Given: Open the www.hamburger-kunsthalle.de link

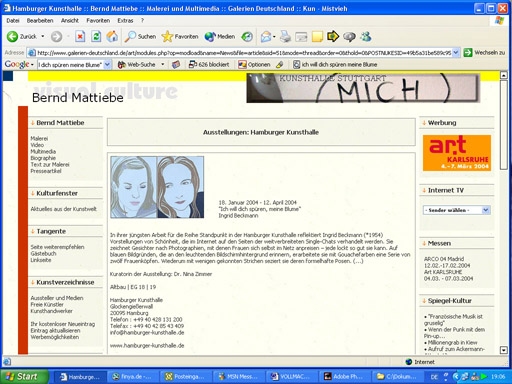Looking at the screenshot, I should (147, 345).
